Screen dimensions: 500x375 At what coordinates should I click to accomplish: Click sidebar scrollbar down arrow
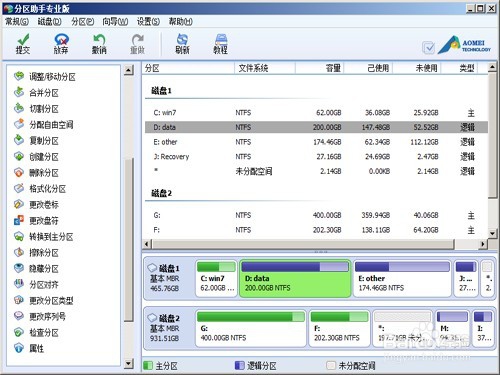pos(128,363)
